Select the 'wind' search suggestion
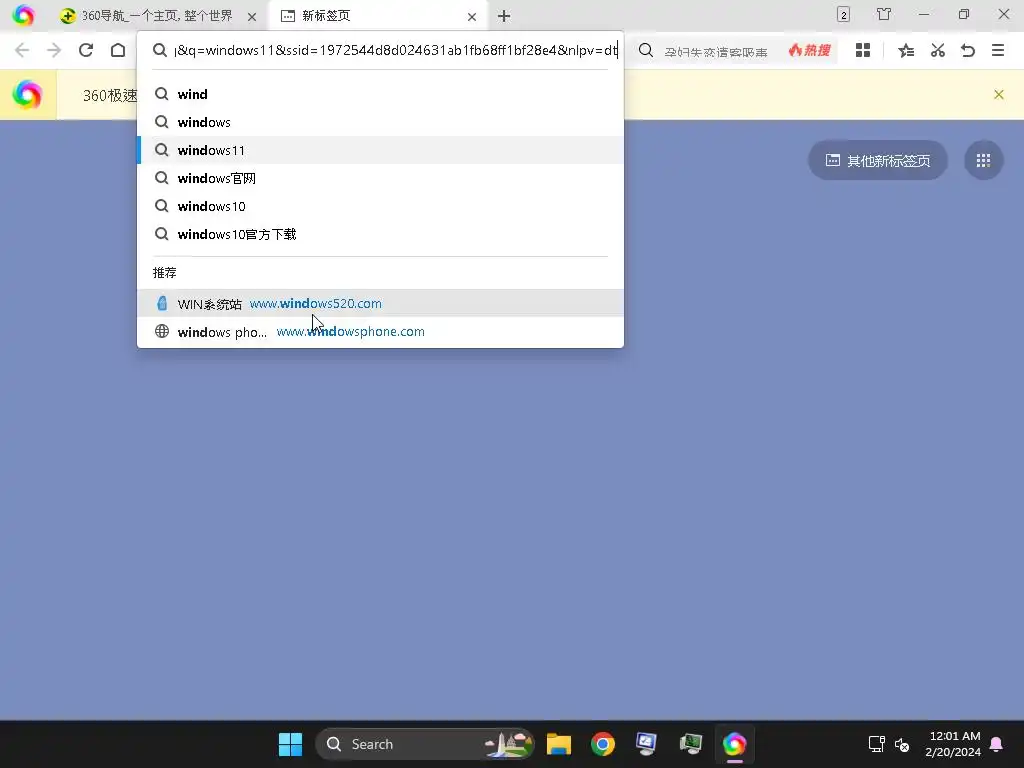 pyautogui.click(x=380, y=94)
